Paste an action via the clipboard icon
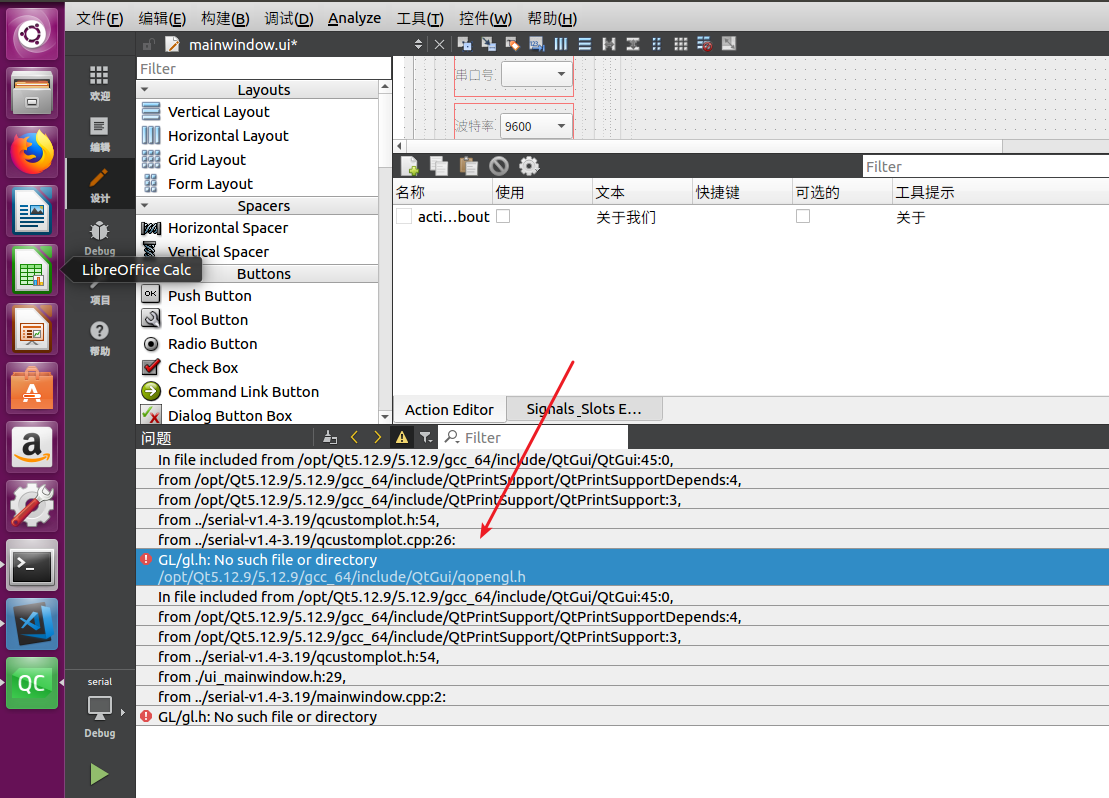 coord(468,165)
